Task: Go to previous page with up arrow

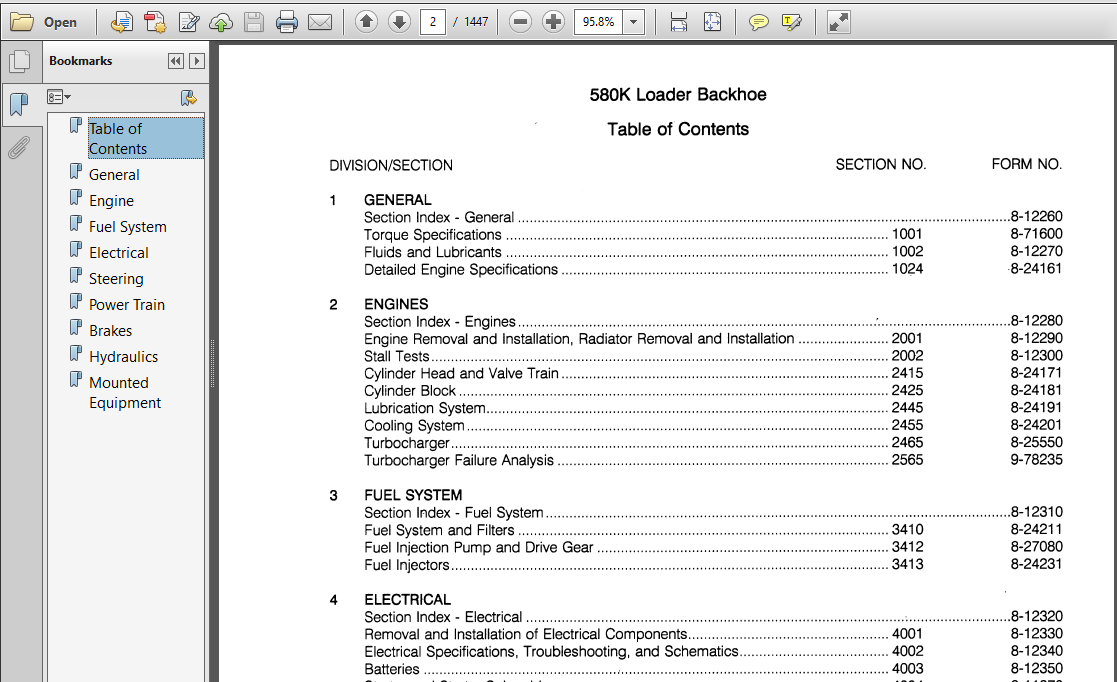Action: click(366, 22)
